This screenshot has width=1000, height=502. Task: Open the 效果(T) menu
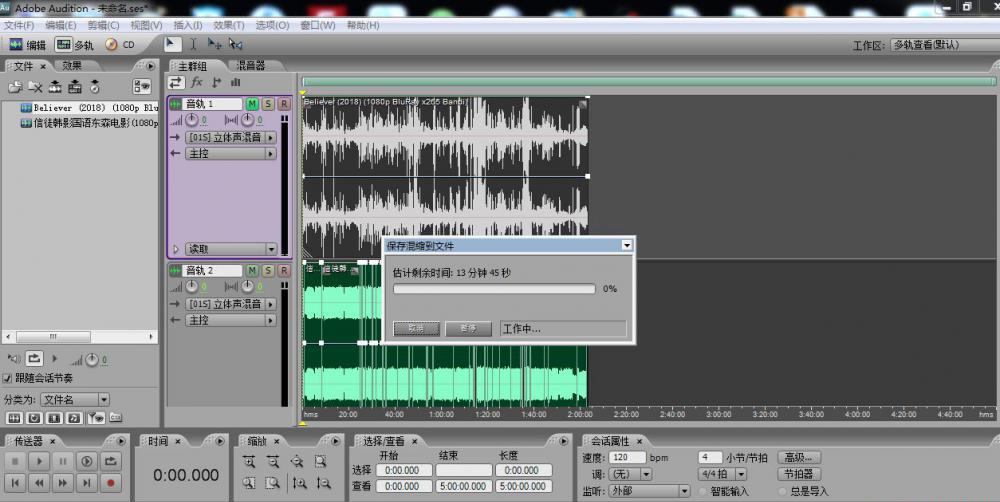[229, 26]
